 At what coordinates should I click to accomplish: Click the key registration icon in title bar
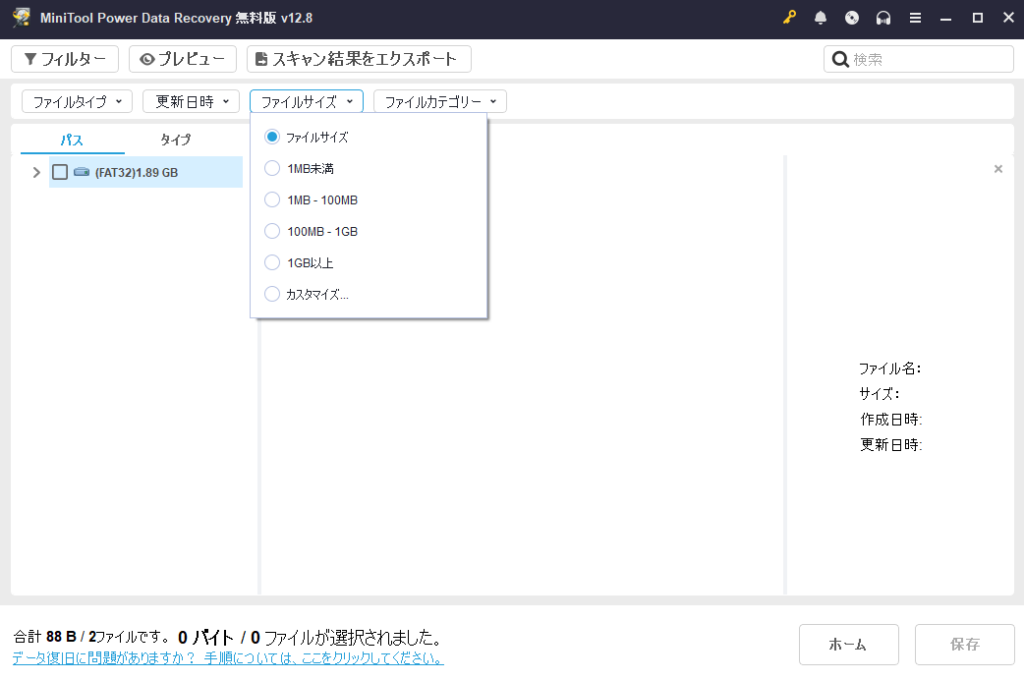click(790, 18)
